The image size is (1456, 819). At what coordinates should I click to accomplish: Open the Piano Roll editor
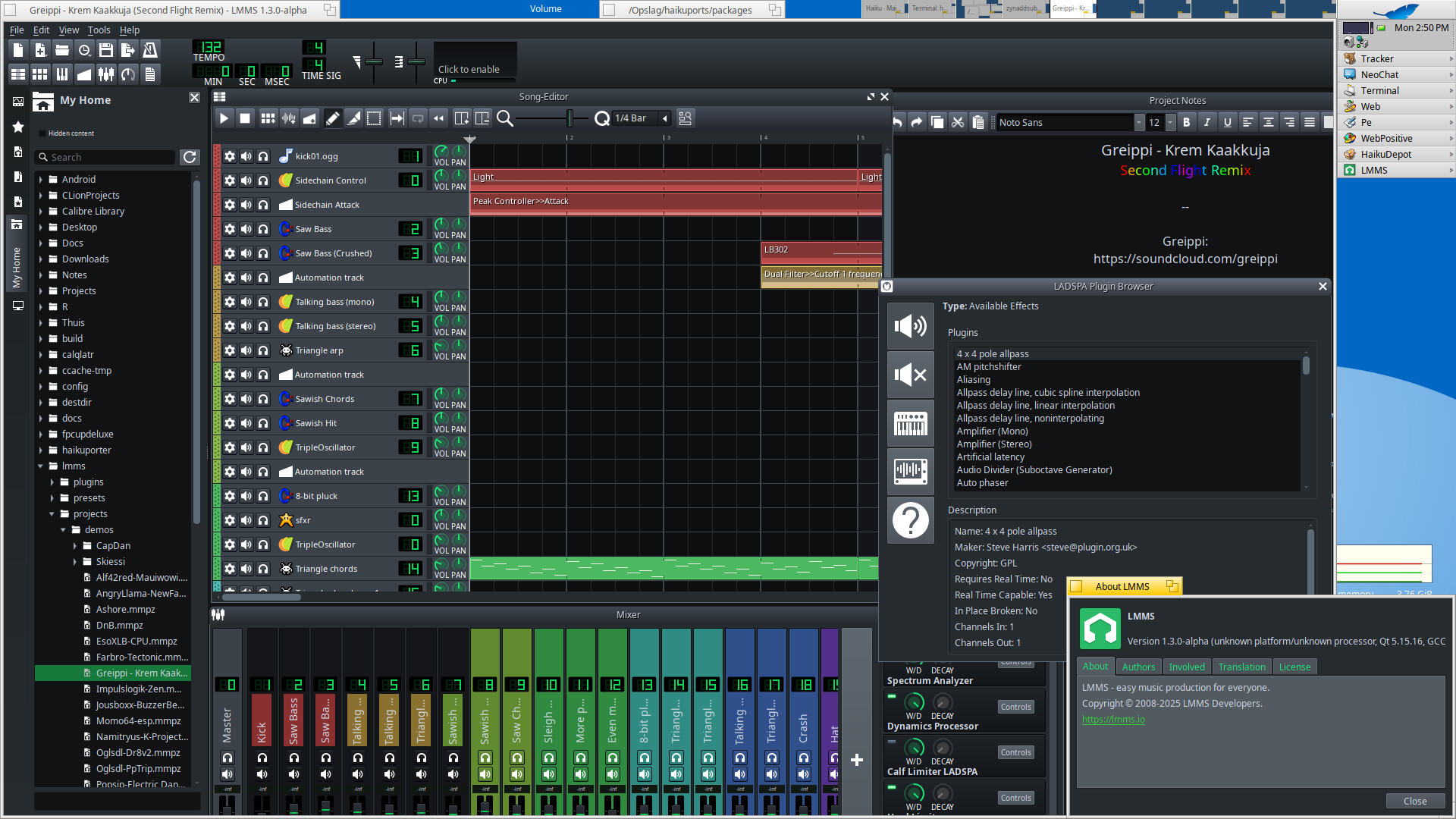pyautogui.click(x=62, y=74)
